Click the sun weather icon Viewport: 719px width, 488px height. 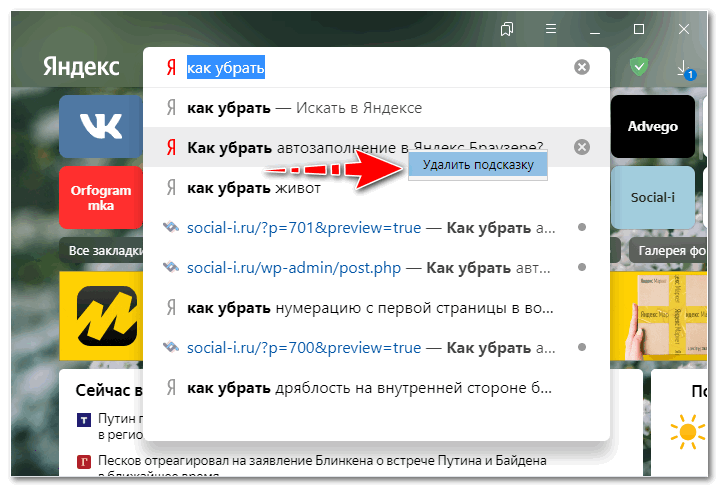pyautogui.click(x=687, y=432)
